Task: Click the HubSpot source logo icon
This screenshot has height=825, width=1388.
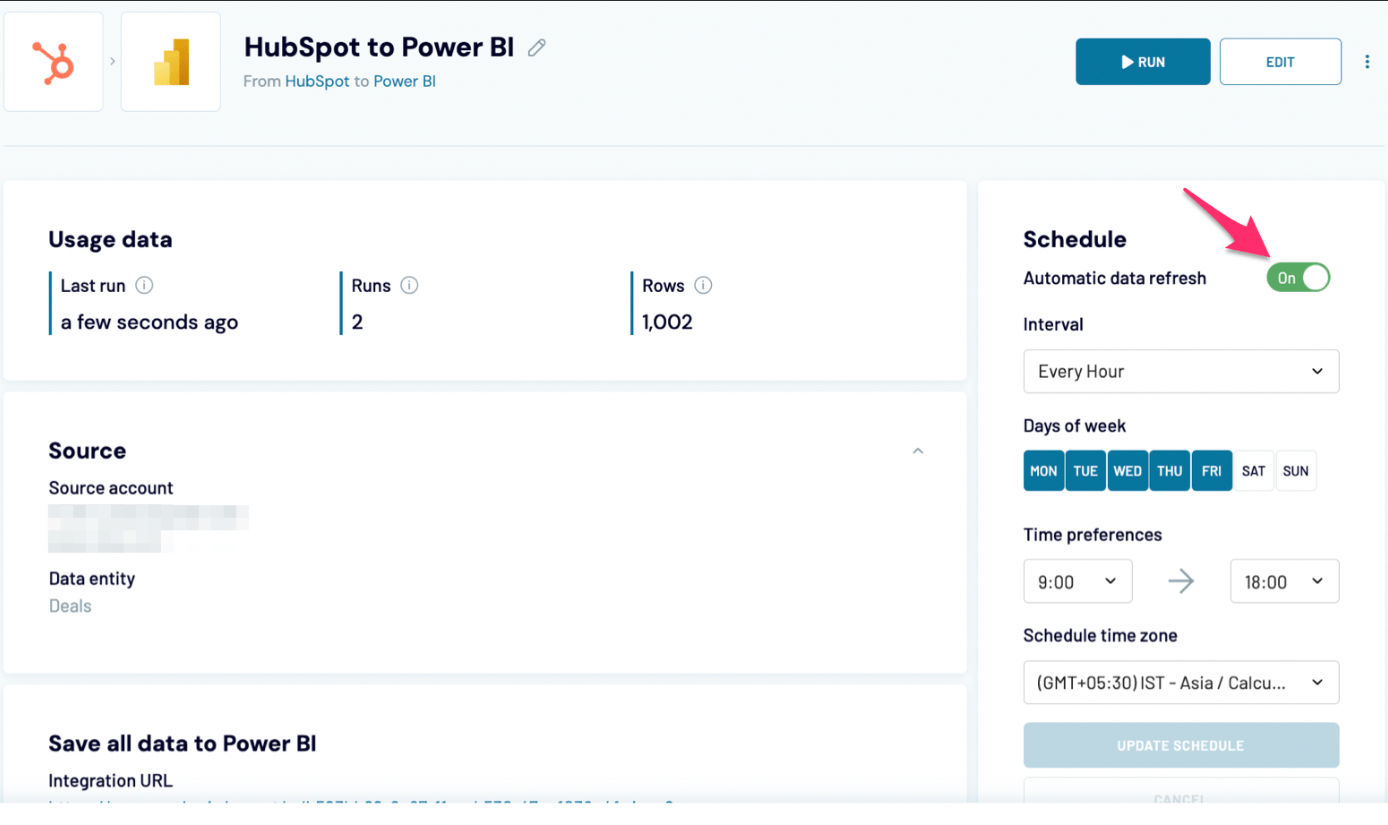Action: 53,61
